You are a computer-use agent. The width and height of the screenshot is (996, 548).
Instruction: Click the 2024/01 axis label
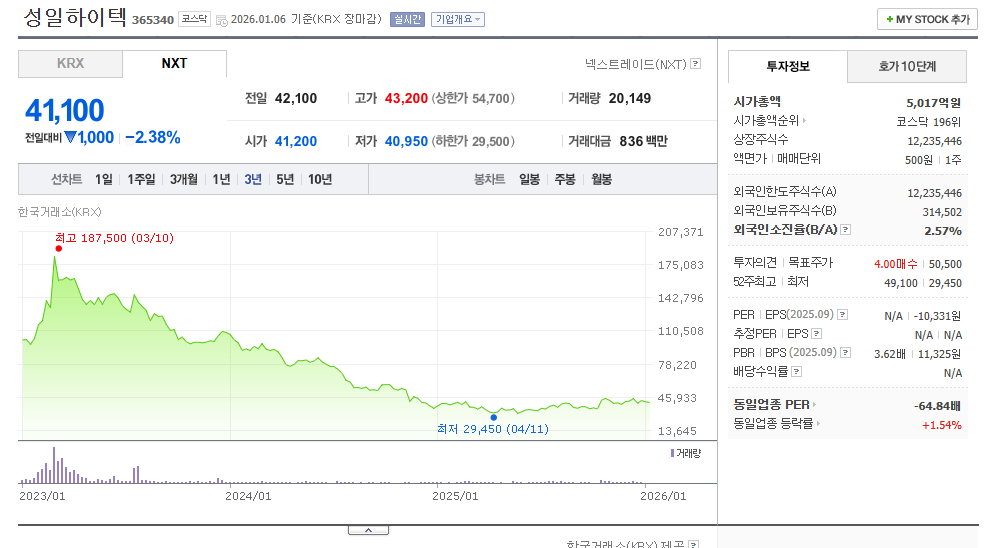pyautogui.click(x=248, y=496)
